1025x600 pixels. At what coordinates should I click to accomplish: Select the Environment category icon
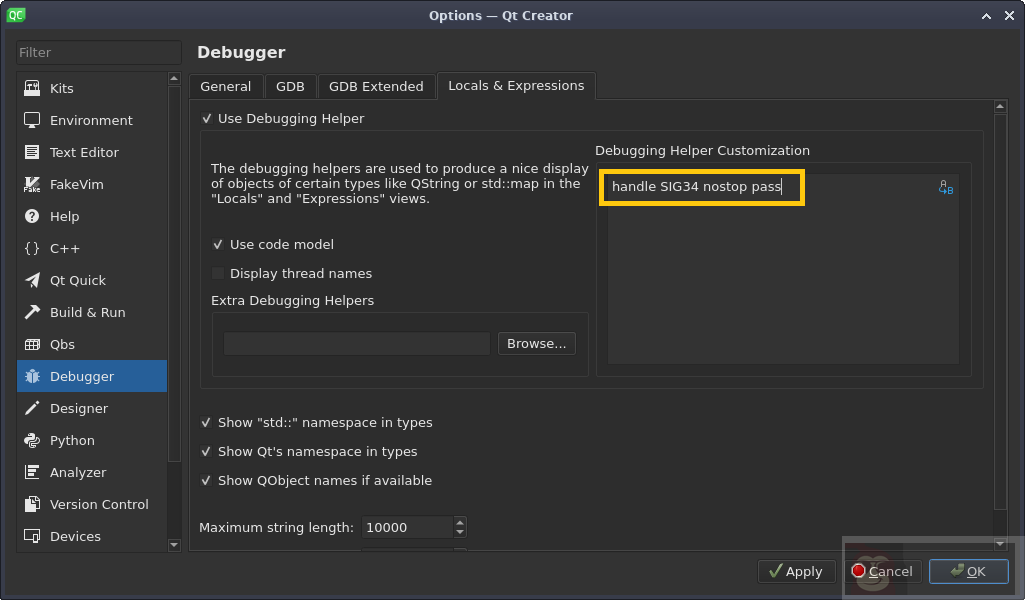[x=32, y=120]
